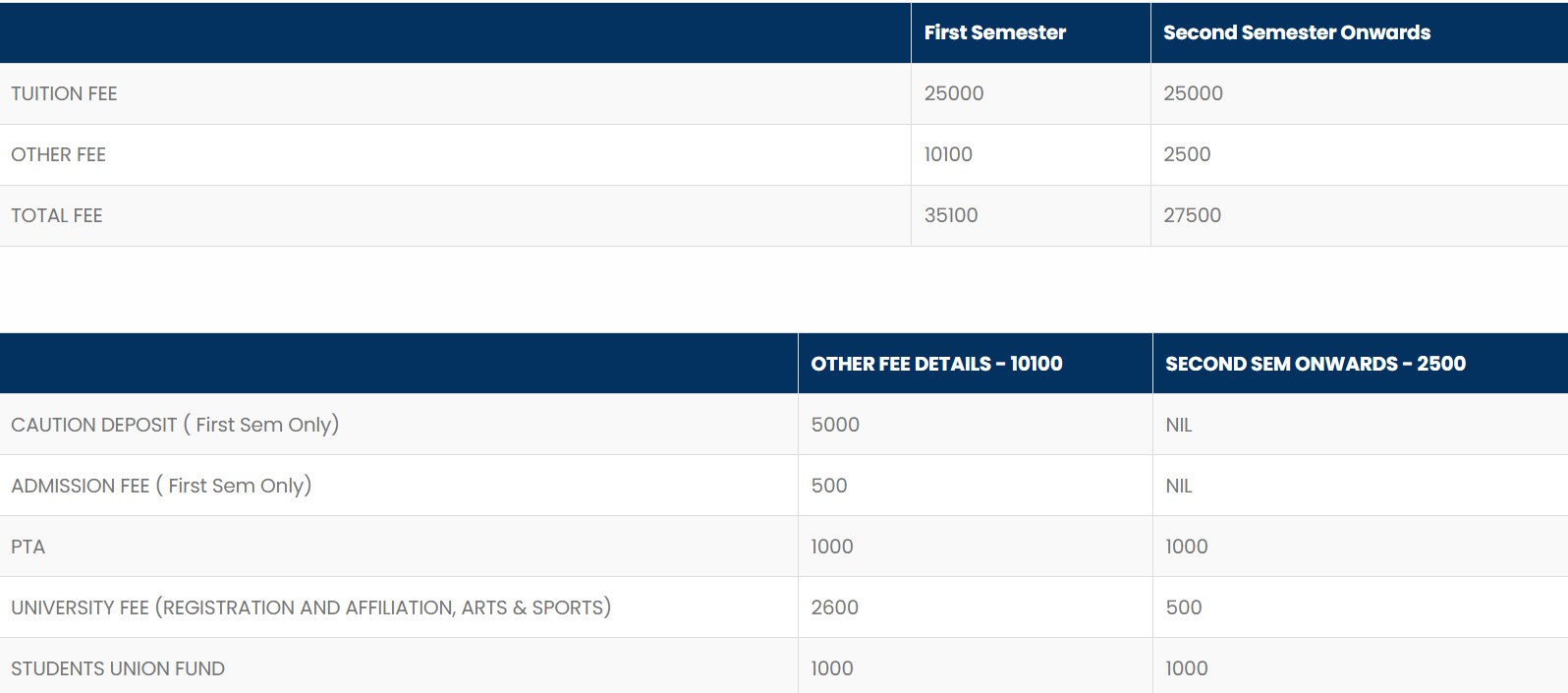Click the 2600 university fee amount

point(834,607)
